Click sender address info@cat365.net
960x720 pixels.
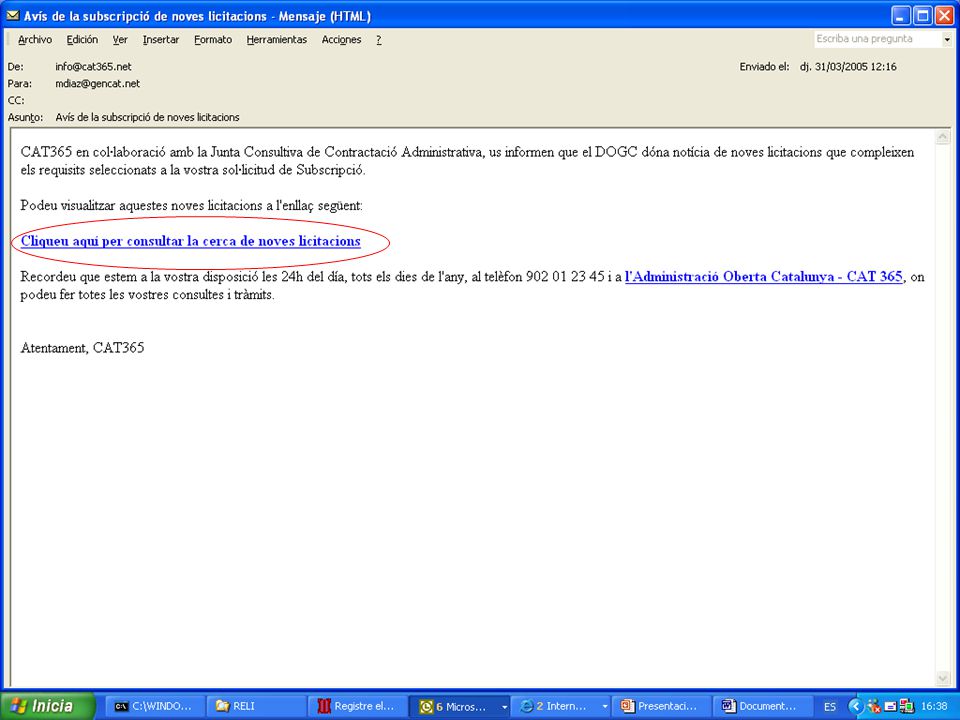[x=93, y=67]
